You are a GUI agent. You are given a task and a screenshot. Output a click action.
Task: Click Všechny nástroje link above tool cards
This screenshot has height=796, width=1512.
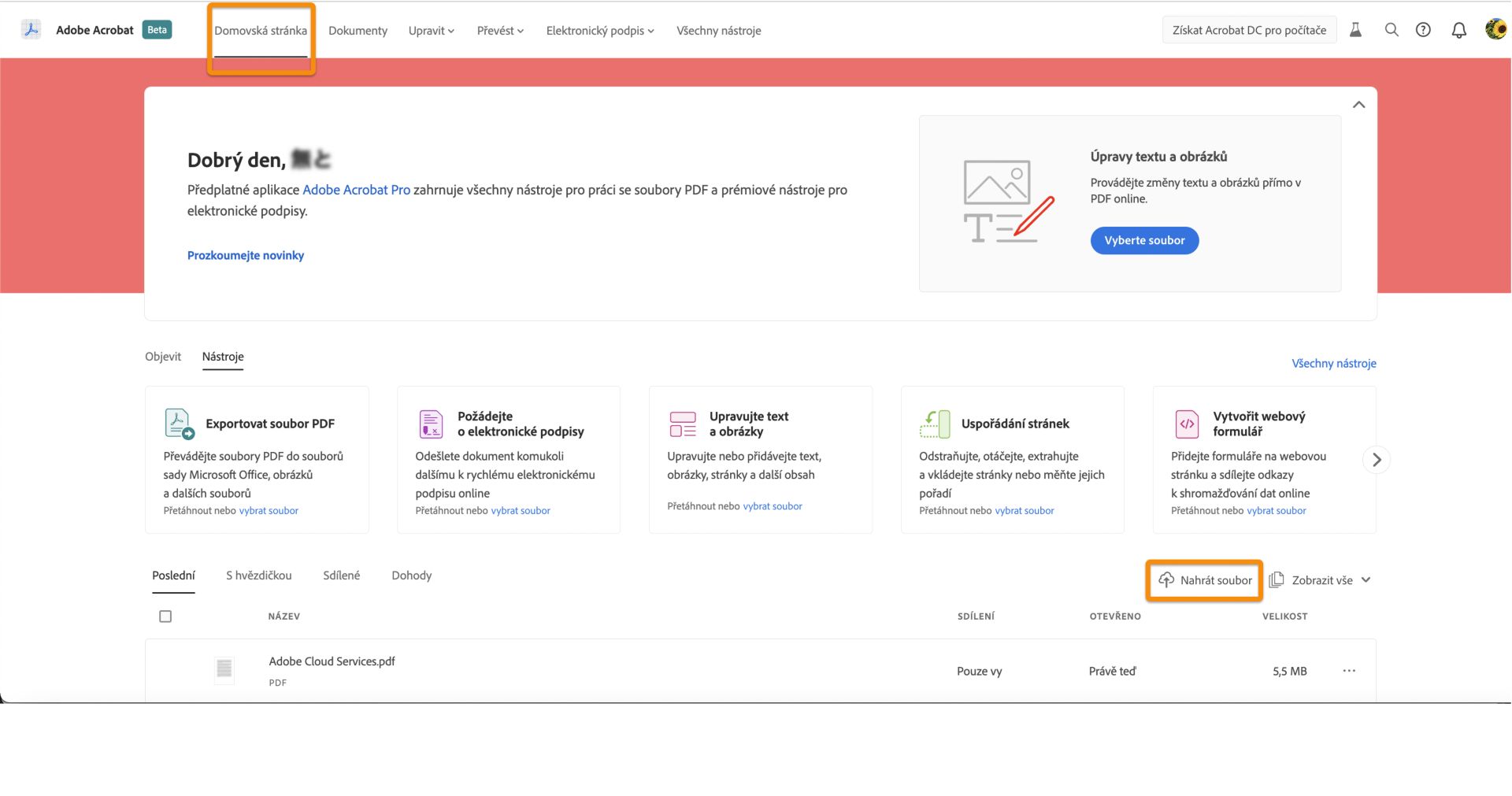1334,364
